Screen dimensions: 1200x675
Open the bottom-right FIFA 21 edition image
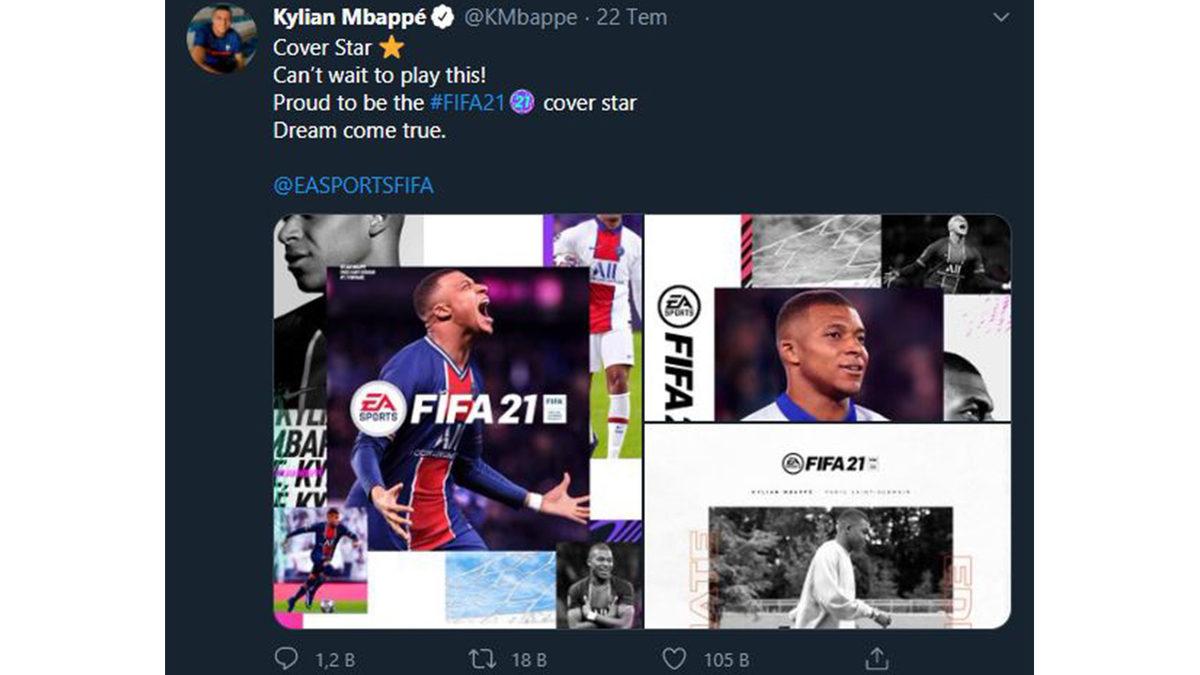click(827, 527)
